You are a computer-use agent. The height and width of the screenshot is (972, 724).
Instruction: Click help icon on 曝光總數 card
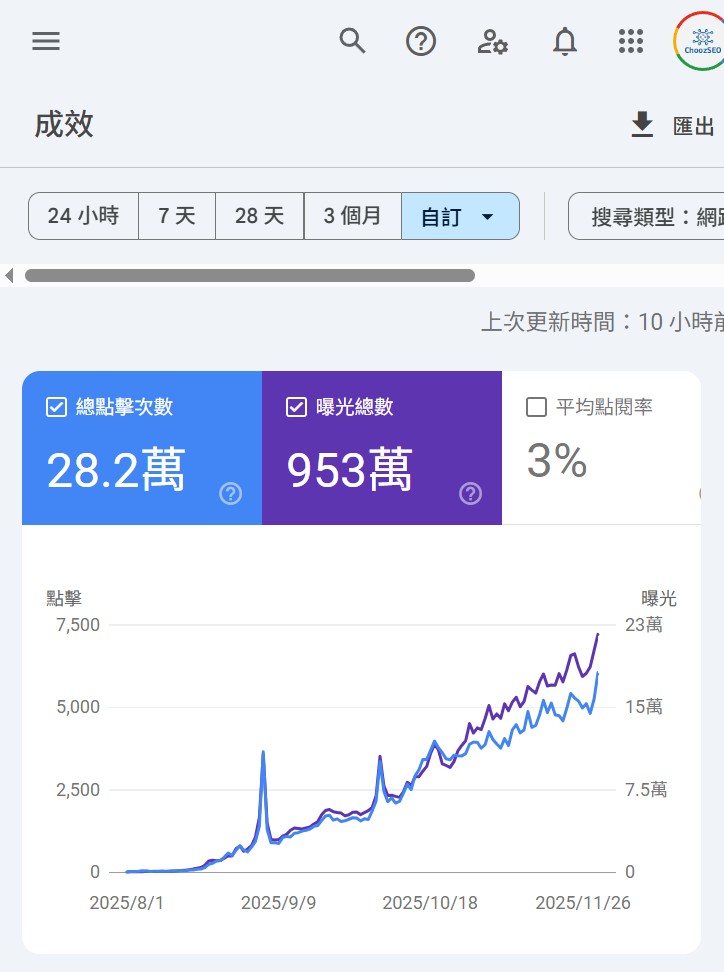coord(471,493)
